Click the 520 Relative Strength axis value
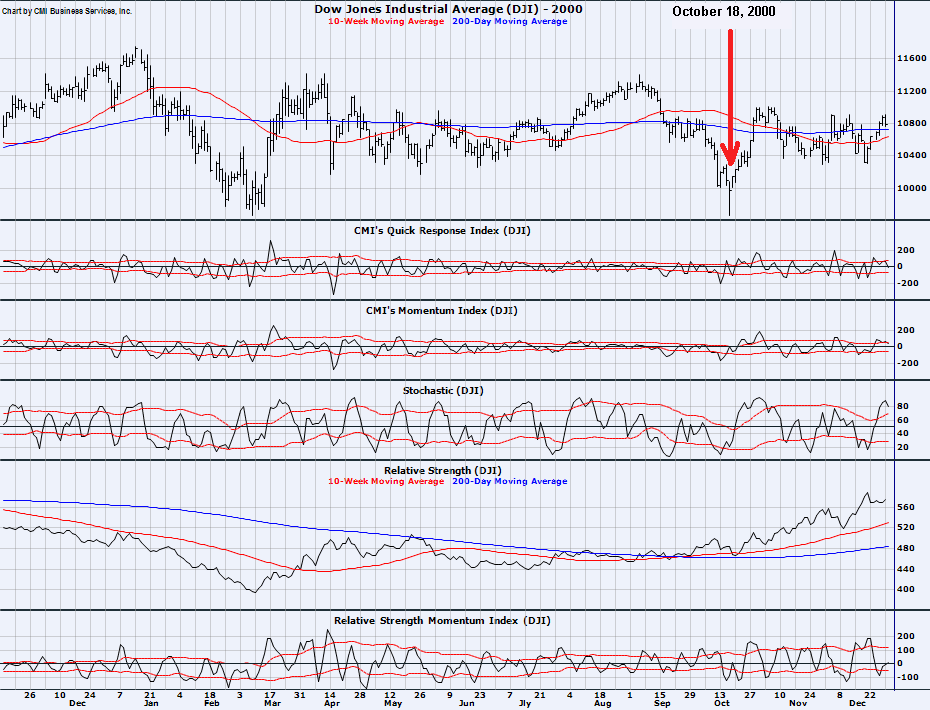 pos(906,527)
